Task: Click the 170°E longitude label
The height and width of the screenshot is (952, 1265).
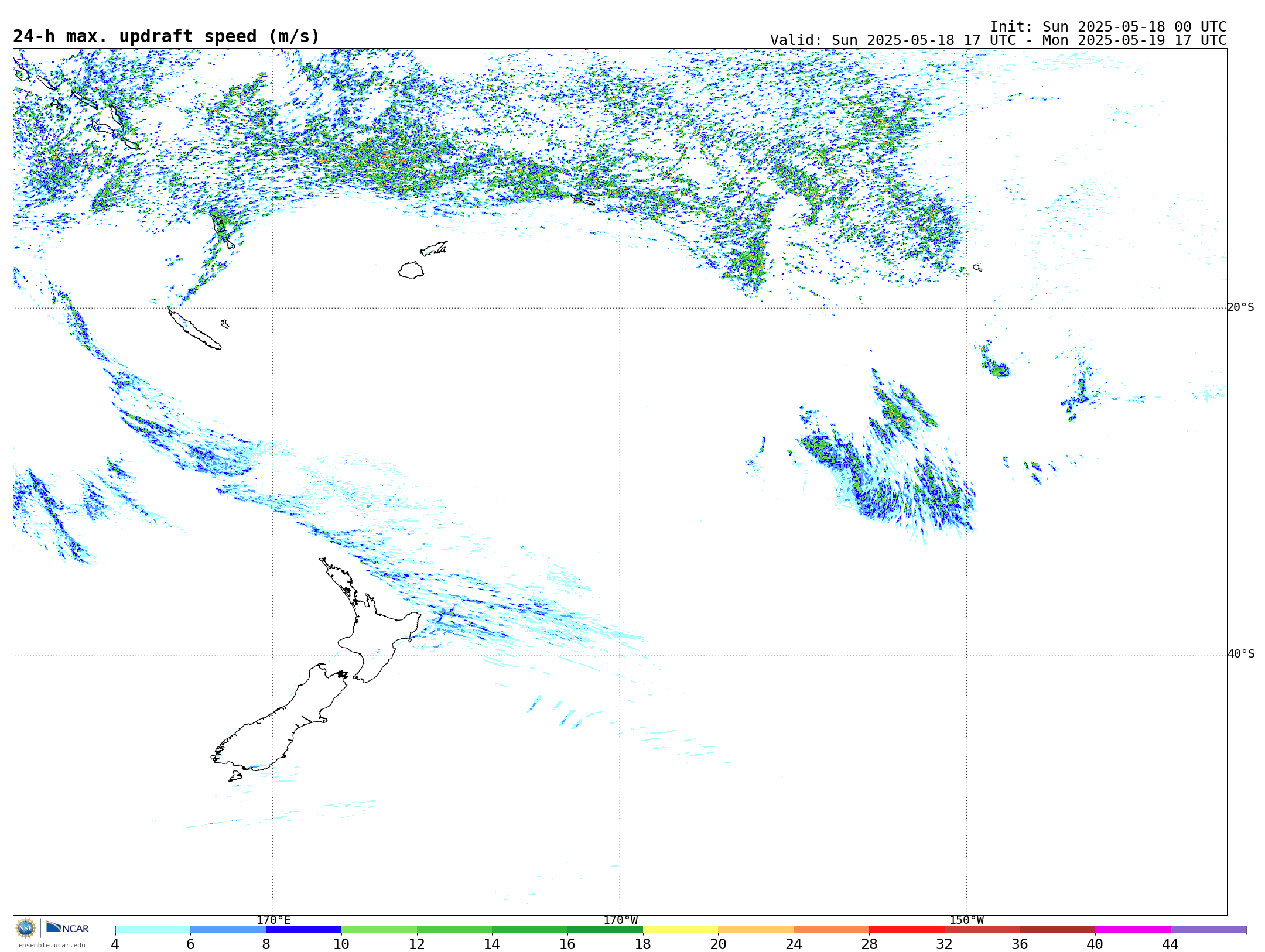Action: tap(273, 920)
